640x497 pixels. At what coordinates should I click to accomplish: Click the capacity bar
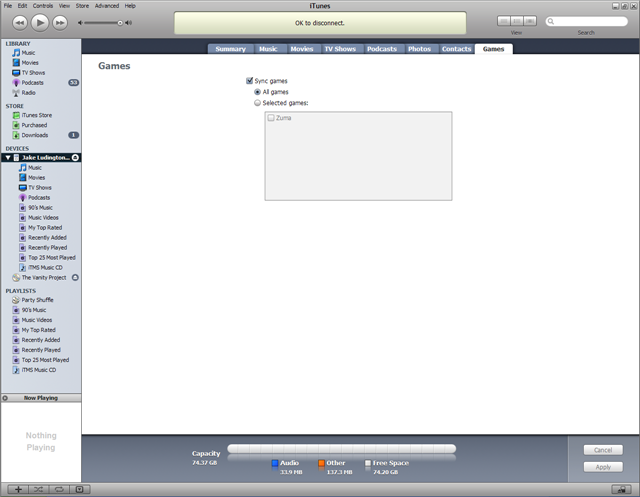(x=342, y=449)
